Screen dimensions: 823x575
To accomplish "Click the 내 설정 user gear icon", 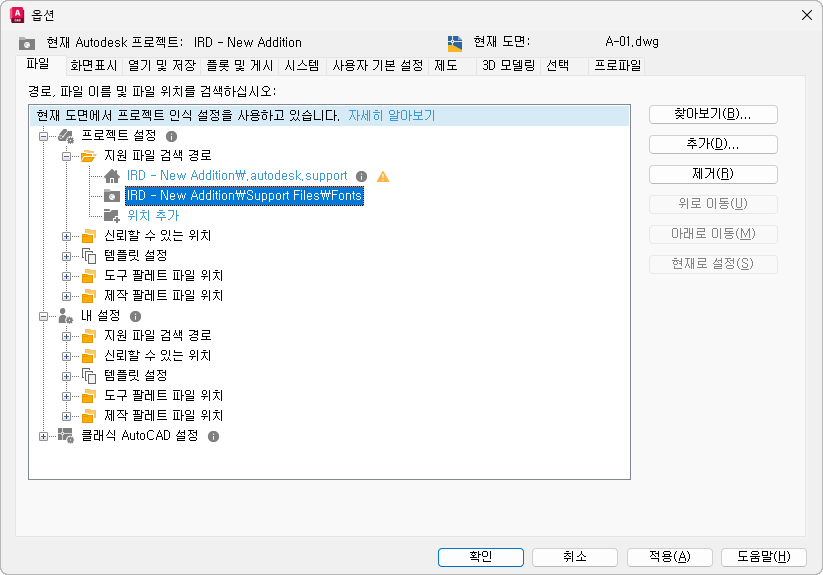I will click(x=66, y=316).
